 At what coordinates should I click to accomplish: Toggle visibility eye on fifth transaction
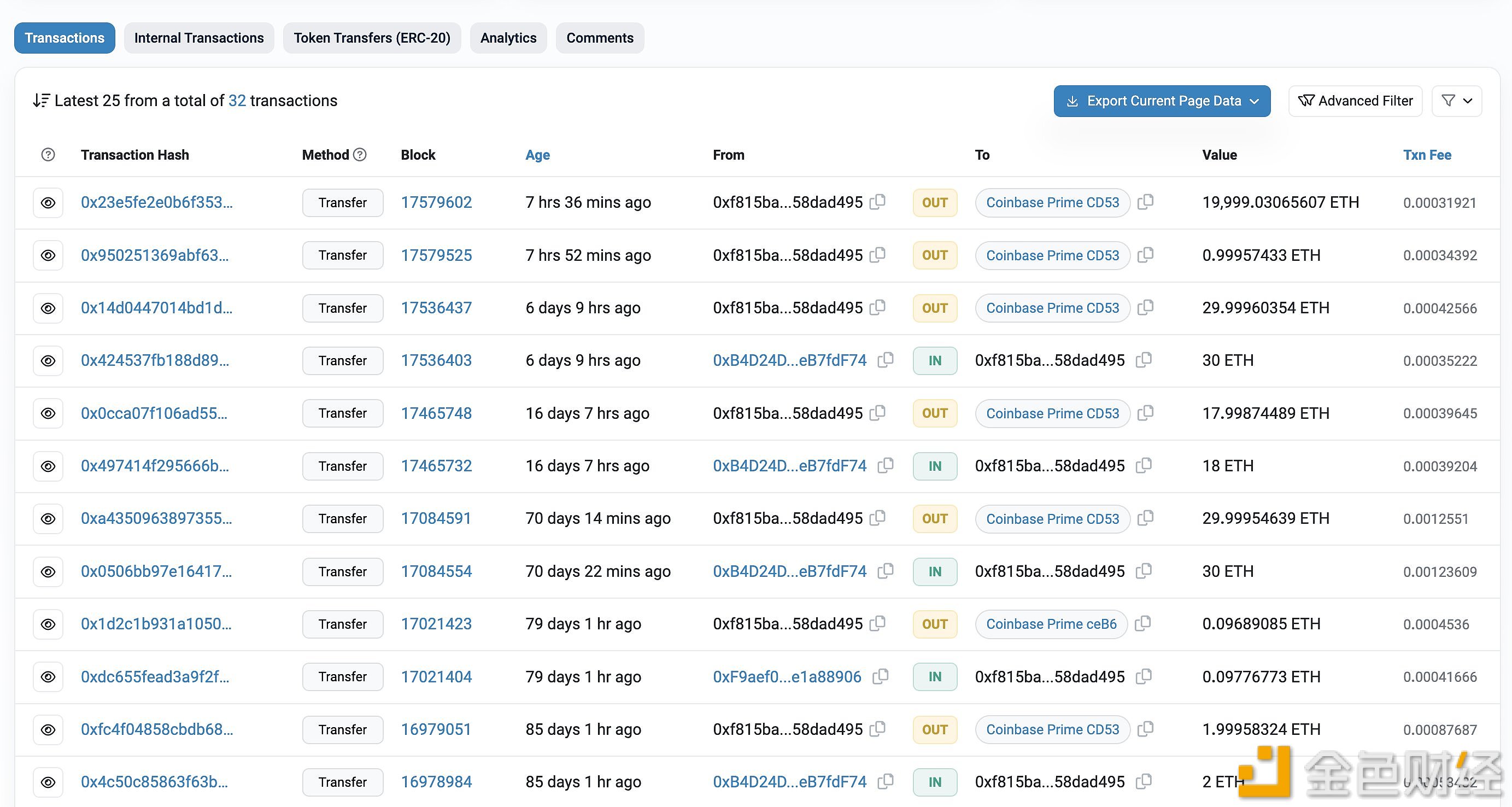[48, 412]
